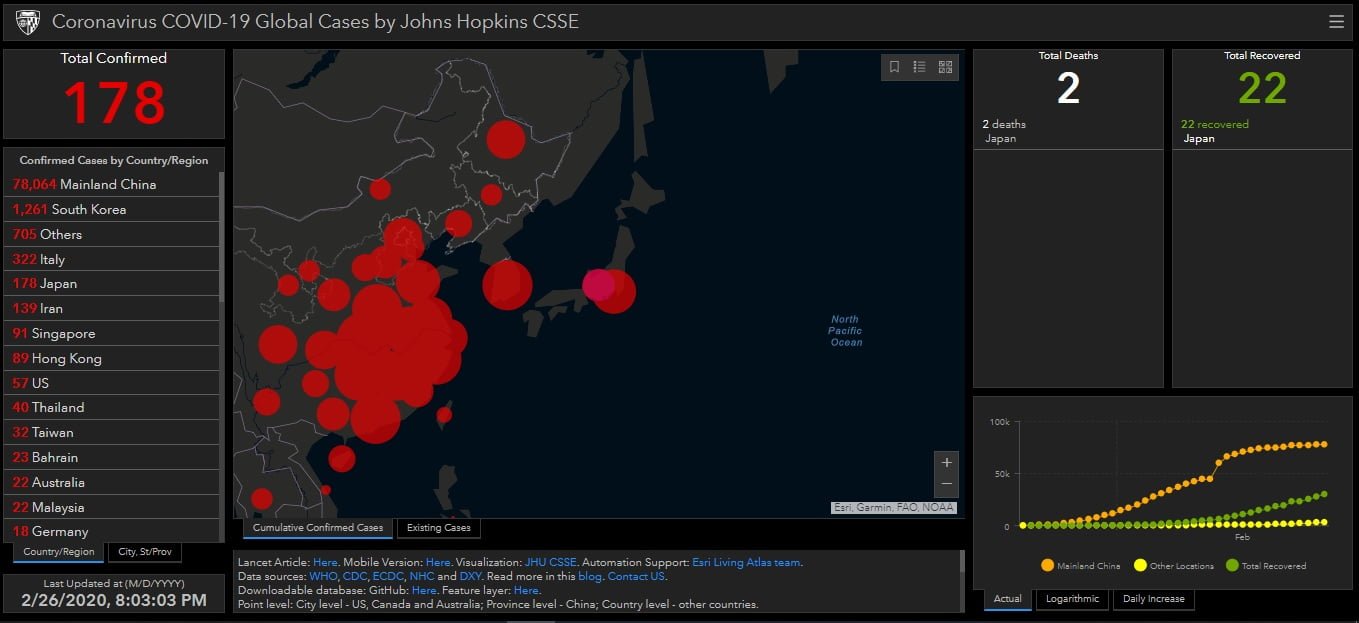Toggle Other Locations series in chart legend

click(1173, 566)
